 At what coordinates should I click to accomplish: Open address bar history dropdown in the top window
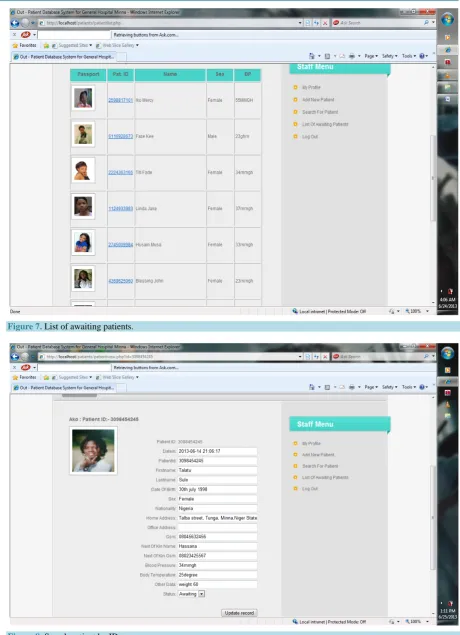click(x=300, y=23)
